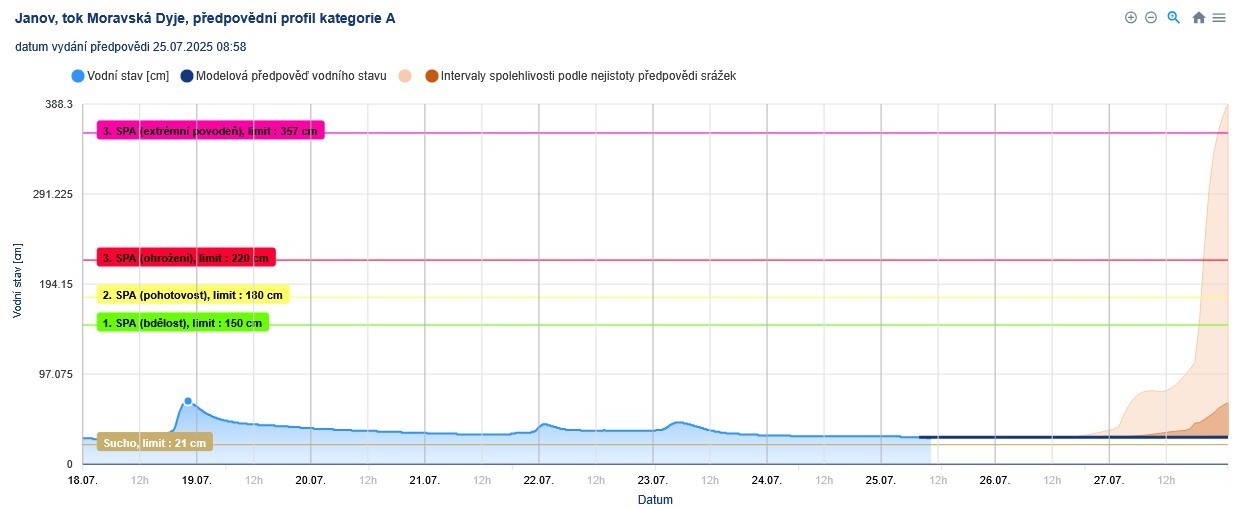This screenshot has width=1247, height=509.
Task: Click the '2. SPA (pohotovost)' yellow label
Action: tap(193, 295)
